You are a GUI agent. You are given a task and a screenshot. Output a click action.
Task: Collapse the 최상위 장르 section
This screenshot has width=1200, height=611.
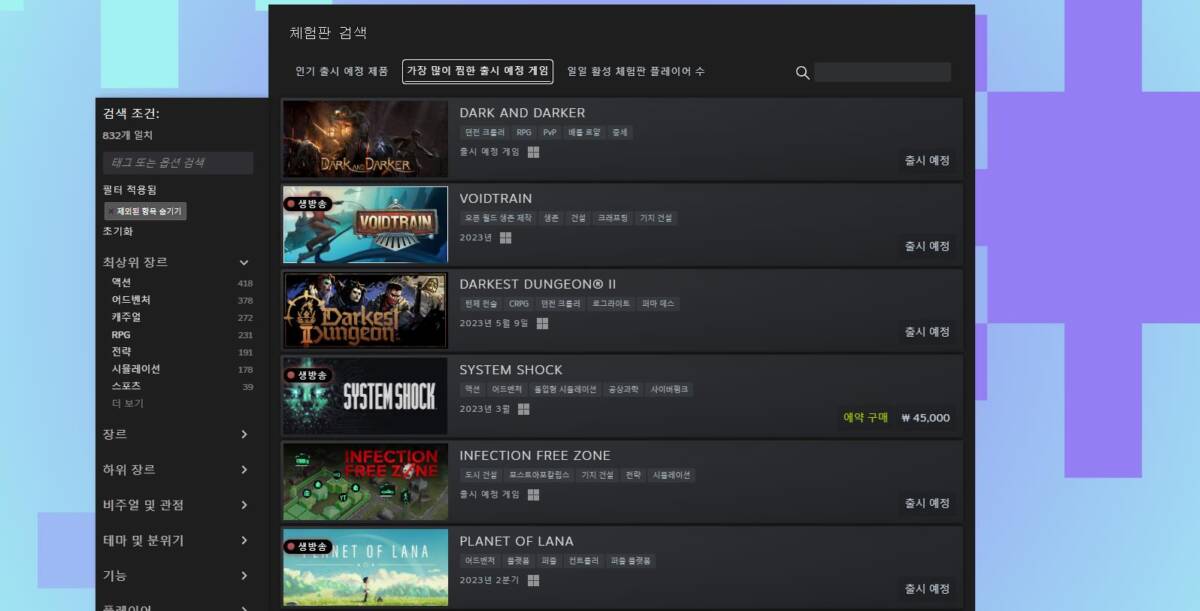point(244,262)
